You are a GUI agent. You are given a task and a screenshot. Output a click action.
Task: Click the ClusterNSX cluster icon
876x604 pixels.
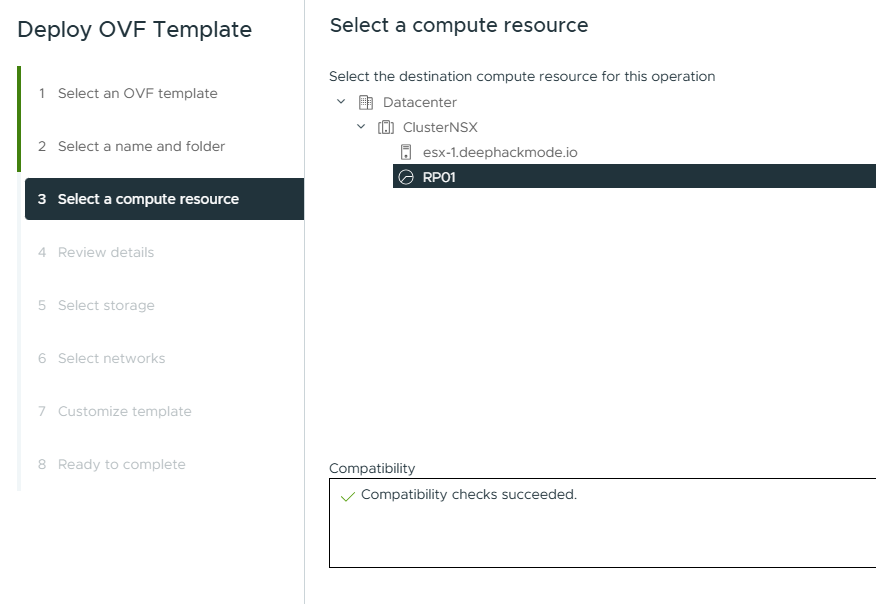point(385,127)
